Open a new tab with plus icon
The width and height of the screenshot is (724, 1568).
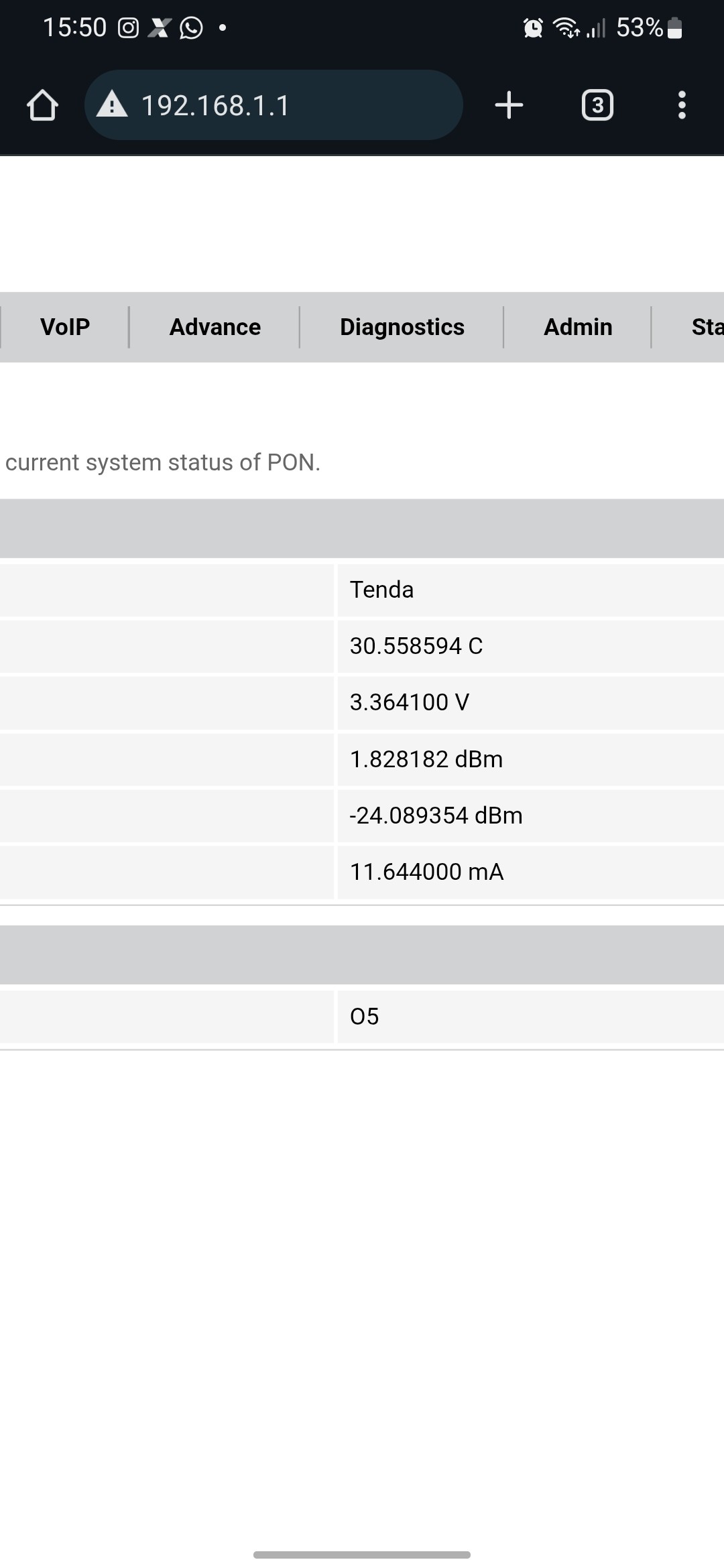pos(509,105)
